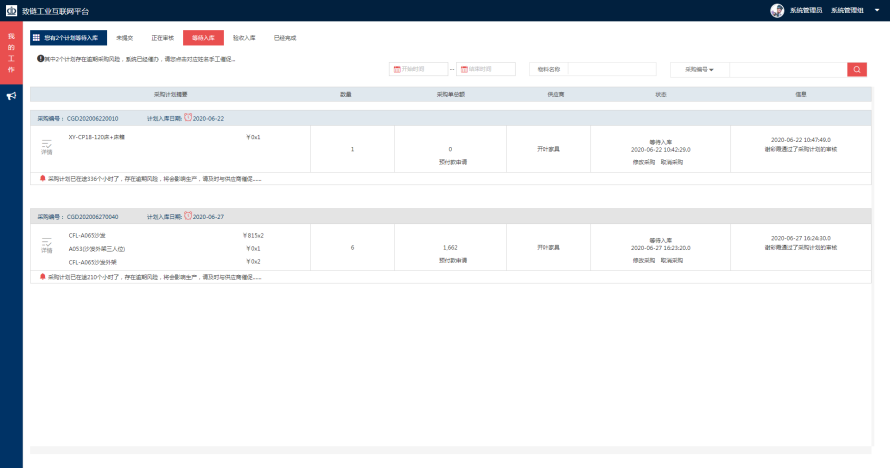Click the grid icon in the blue tab

pyautogui.click(x=36, y=37)
